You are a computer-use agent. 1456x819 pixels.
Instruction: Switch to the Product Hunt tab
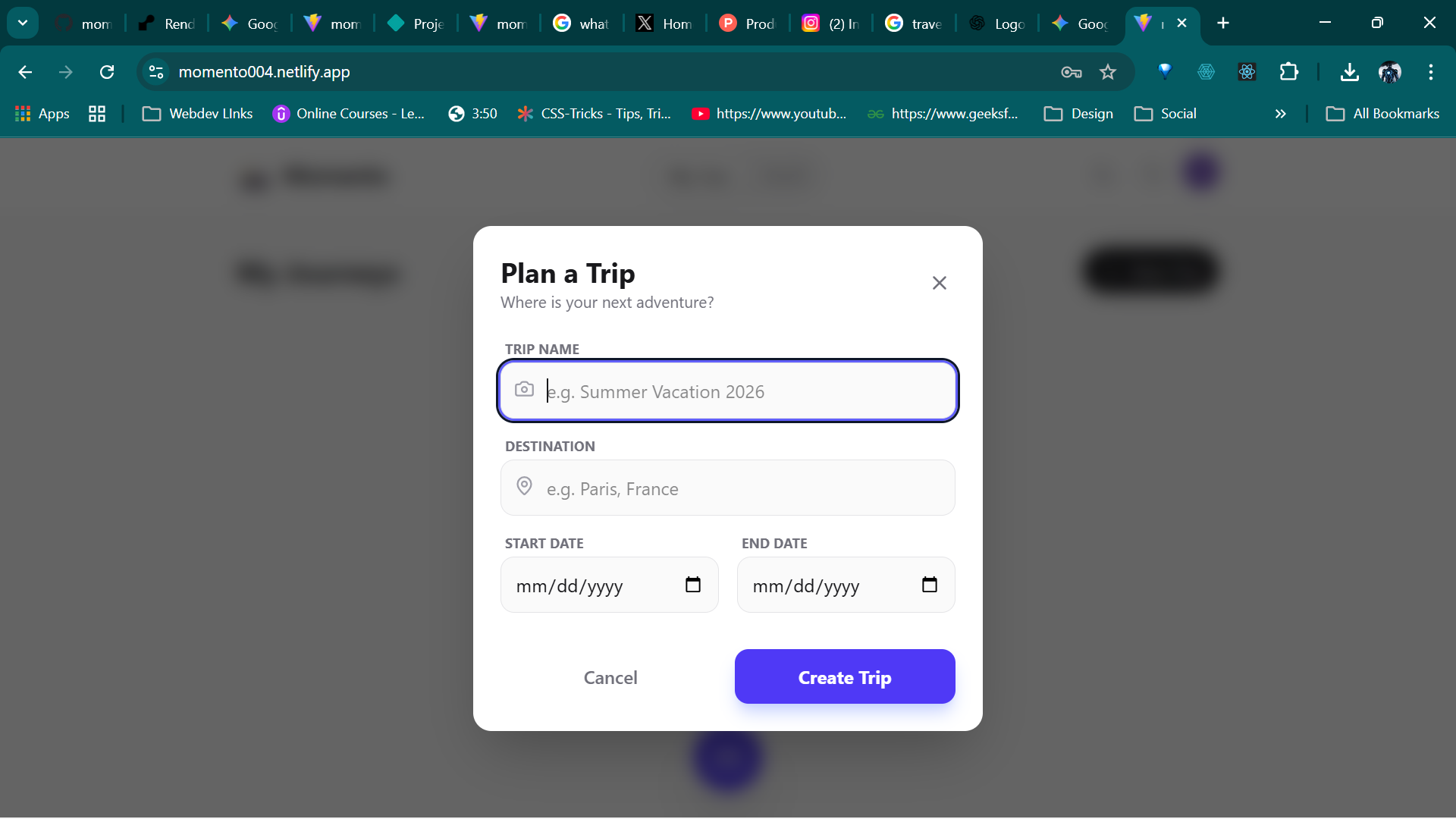[747, 23]
